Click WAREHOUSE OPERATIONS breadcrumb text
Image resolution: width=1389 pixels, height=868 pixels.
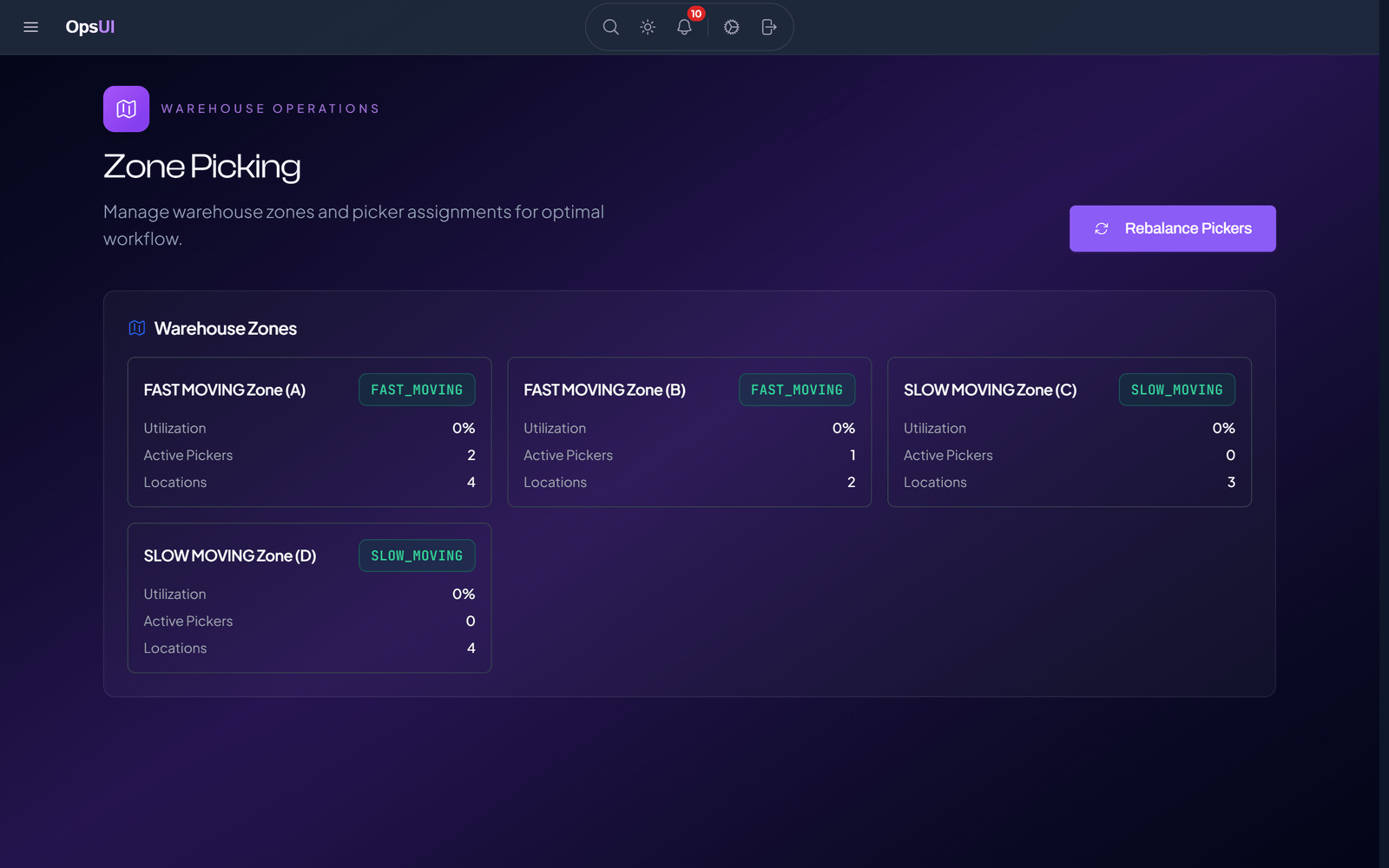coord(271,108)
